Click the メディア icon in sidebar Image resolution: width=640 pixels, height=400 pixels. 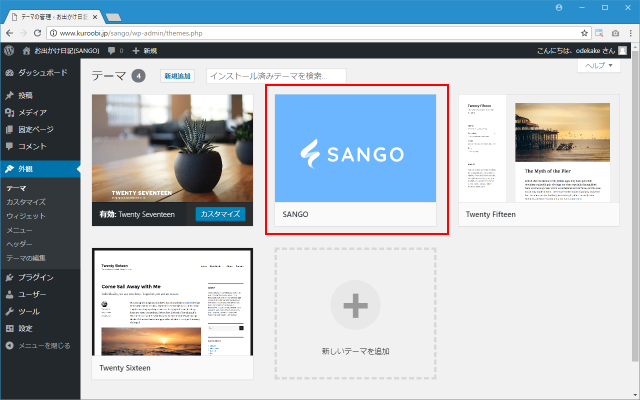point(9,112)
